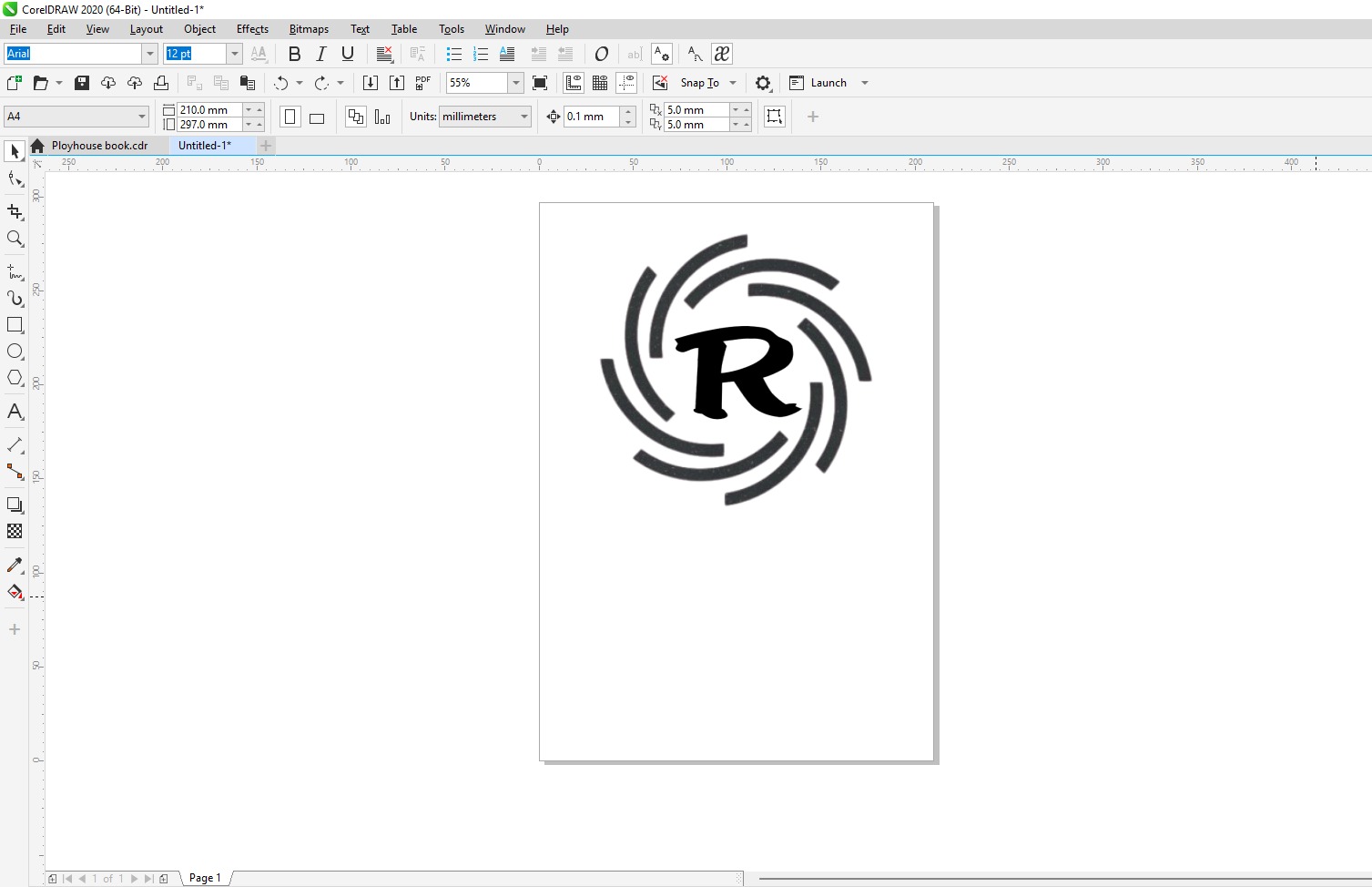The height and width of the screenshot is (887, 1372).
Task: Expand the Snap To dropdown
Action: click(x=733, y=83)
